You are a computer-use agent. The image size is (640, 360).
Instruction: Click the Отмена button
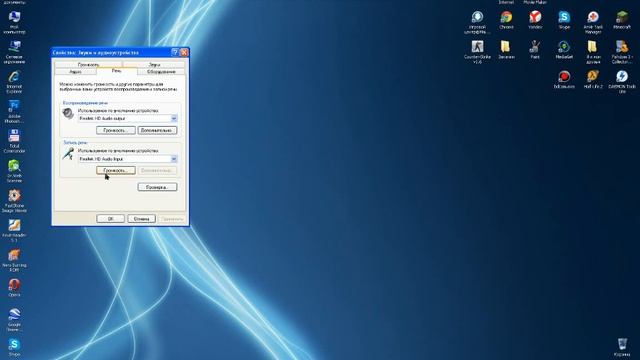click(141, 219)
